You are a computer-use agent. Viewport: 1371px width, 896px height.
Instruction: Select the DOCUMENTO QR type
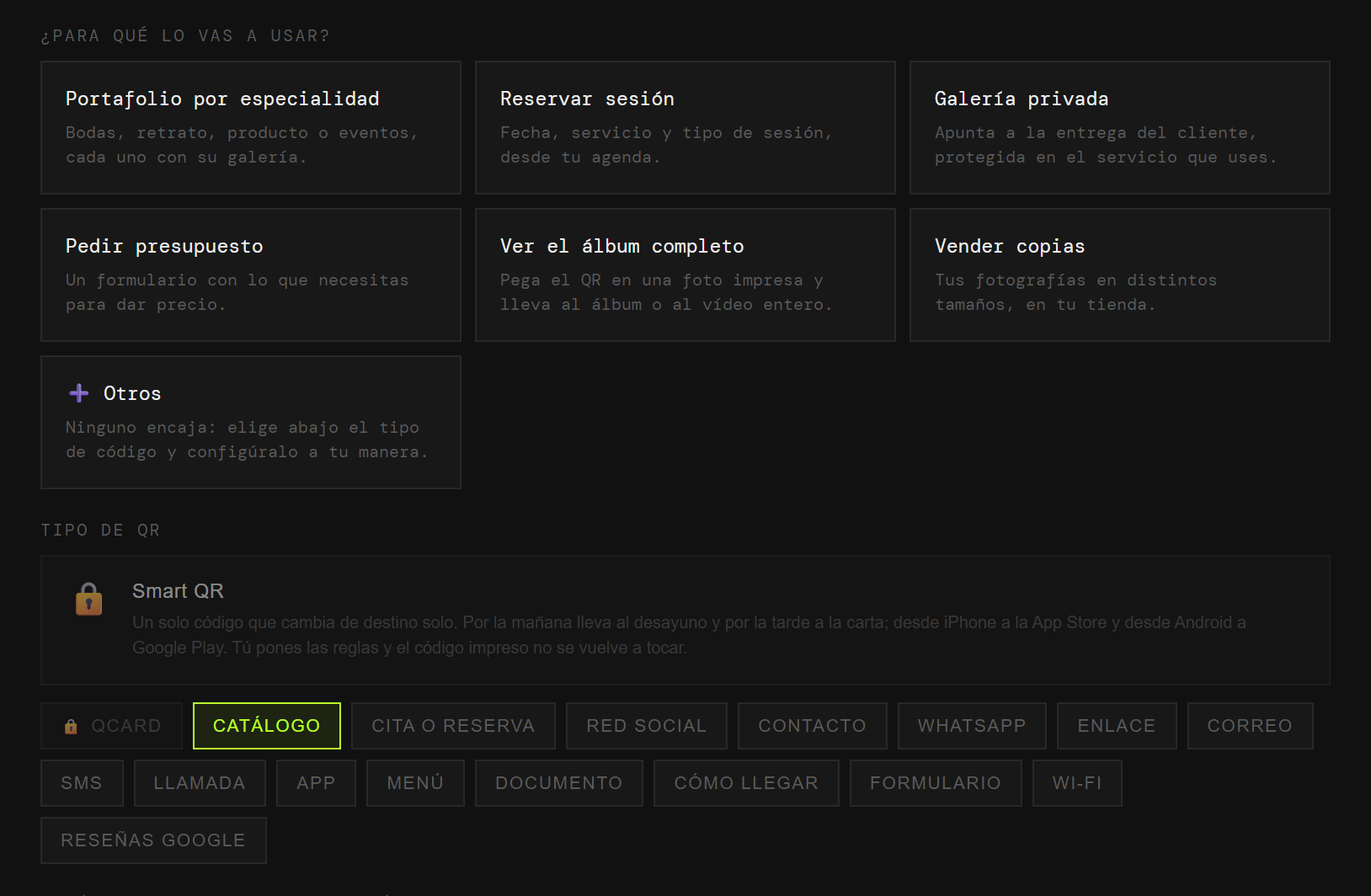(559, 783)
